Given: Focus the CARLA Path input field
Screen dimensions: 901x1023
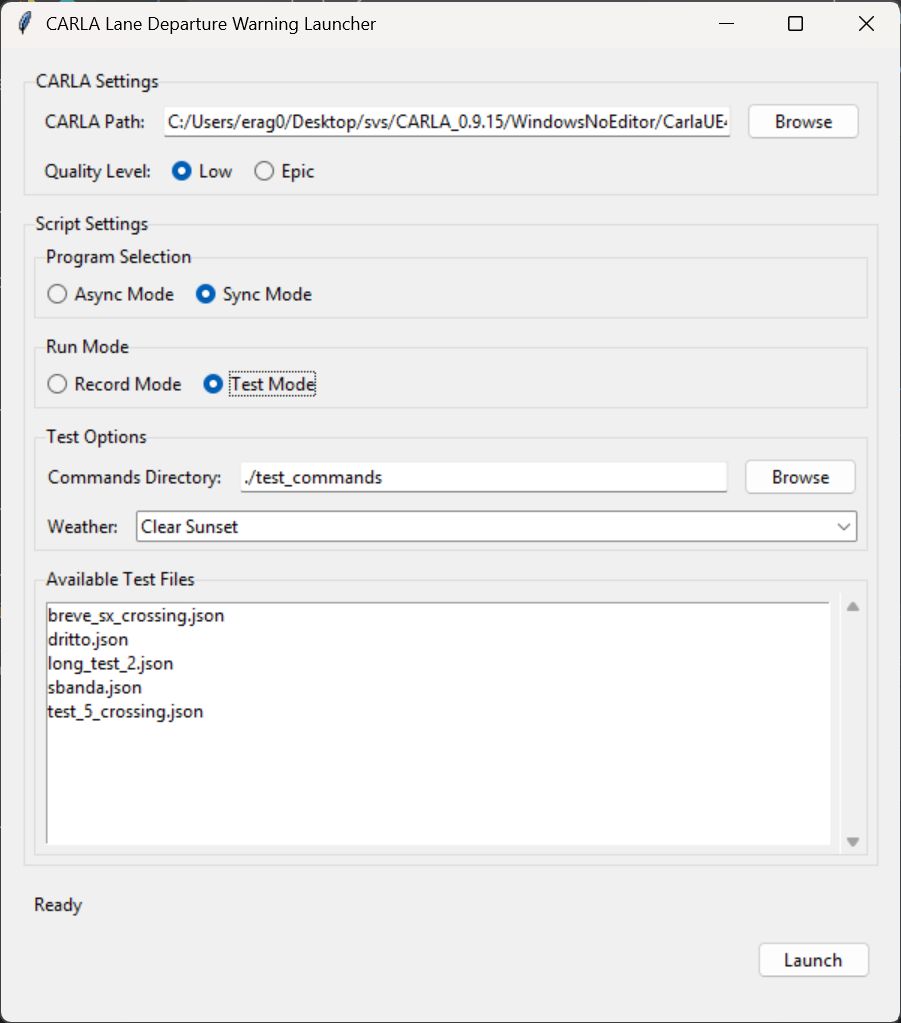Looking at the screenshot, I should [447, 122].
